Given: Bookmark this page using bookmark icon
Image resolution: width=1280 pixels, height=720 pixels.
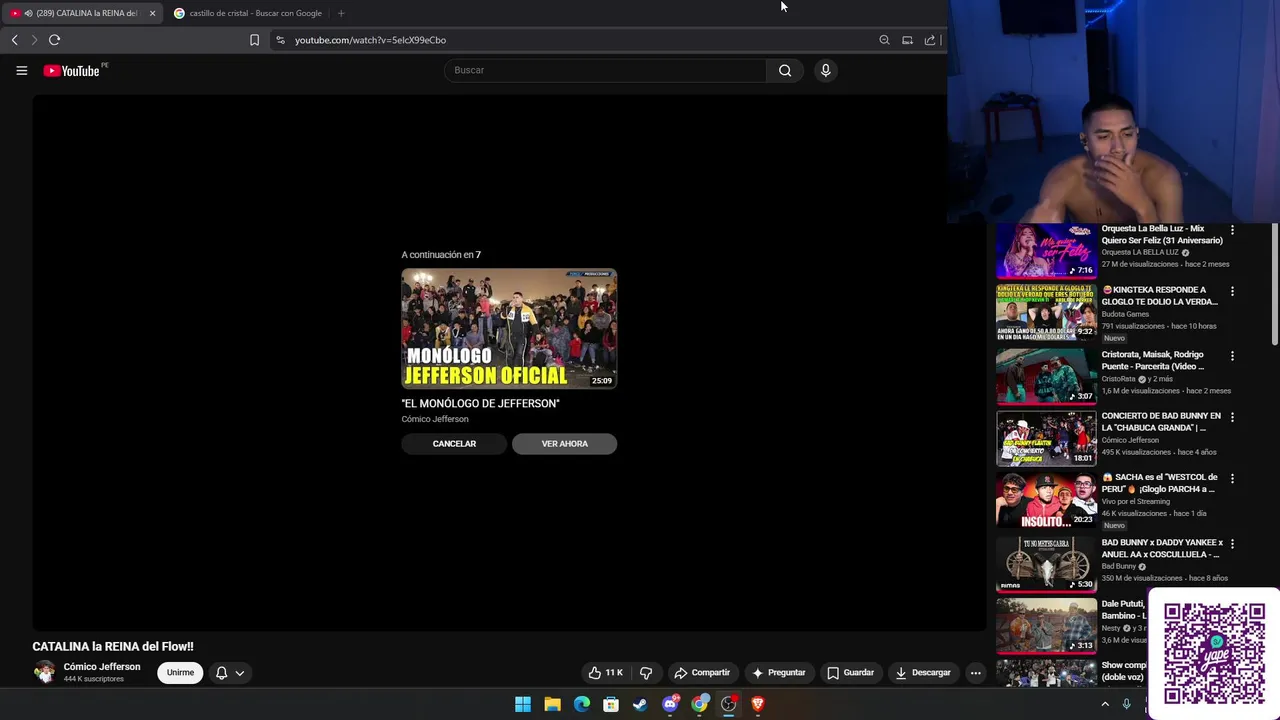Looking at the screenshot, I should (x=254, y=40).
